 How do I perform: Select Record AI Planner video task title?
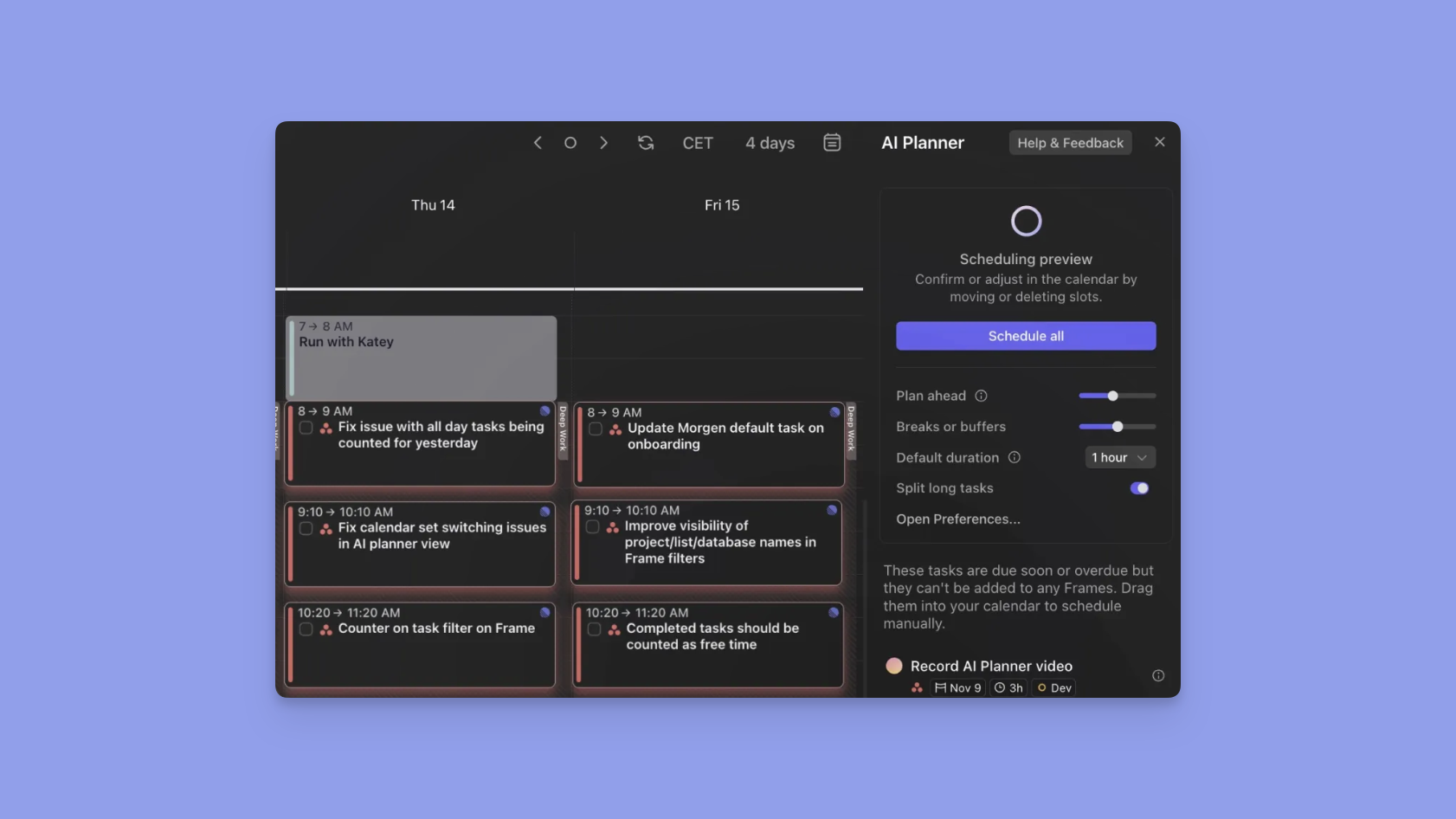click(991, 666)
